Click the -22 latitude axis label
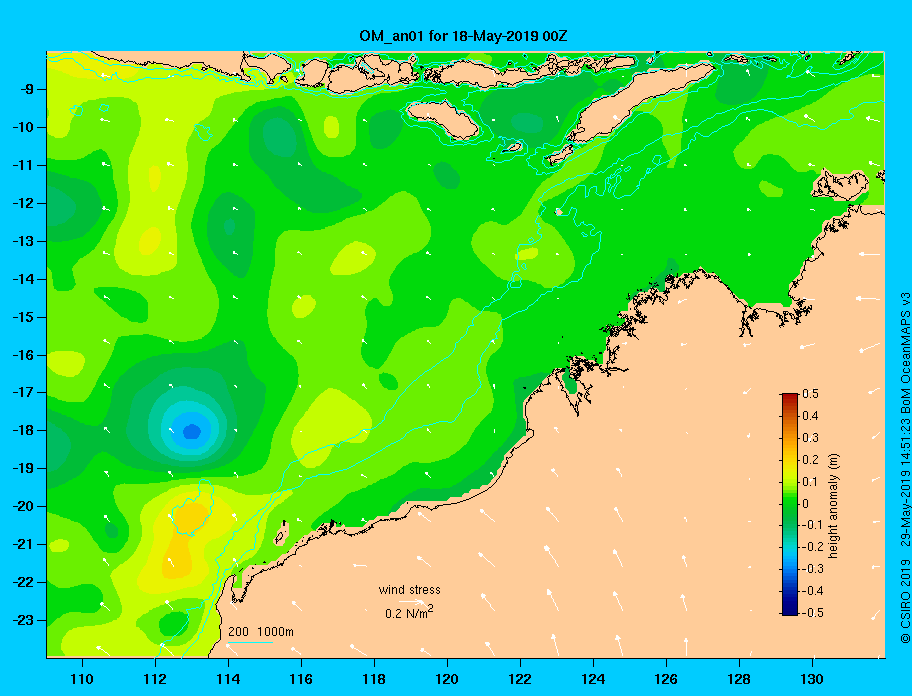The height and width of the screenshot is (696, 912). click(23, 582)
